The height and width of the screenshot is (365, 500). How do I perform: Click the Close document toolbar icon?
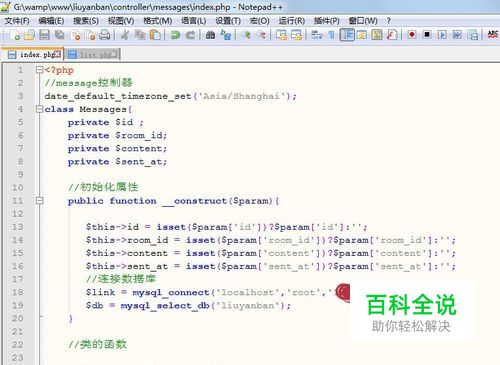point(75,35)
